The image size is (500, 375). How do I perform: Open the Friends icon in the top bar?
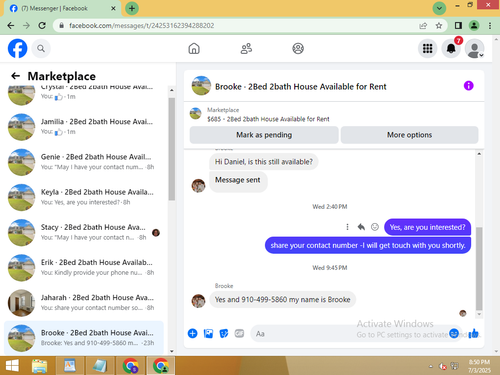coord(246,49)
